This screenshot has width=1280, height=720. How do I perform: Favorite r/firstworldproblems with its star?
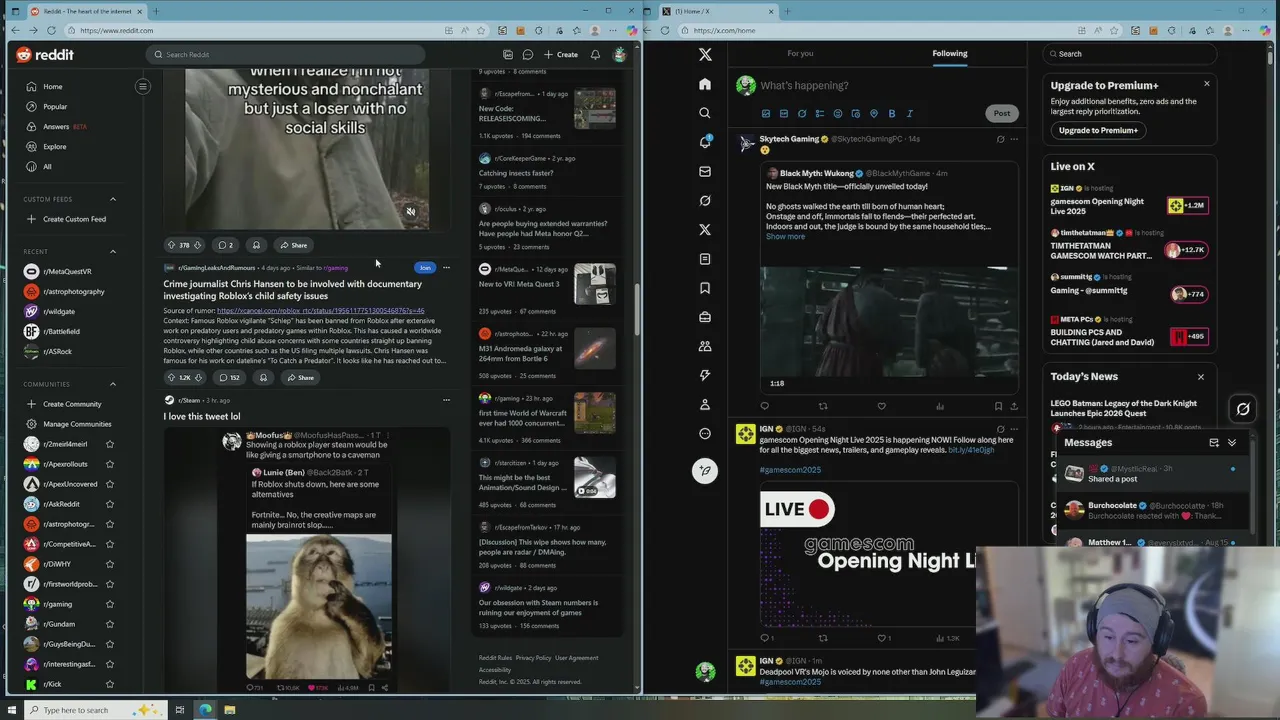pyautogui.click(x=110, y=584)
